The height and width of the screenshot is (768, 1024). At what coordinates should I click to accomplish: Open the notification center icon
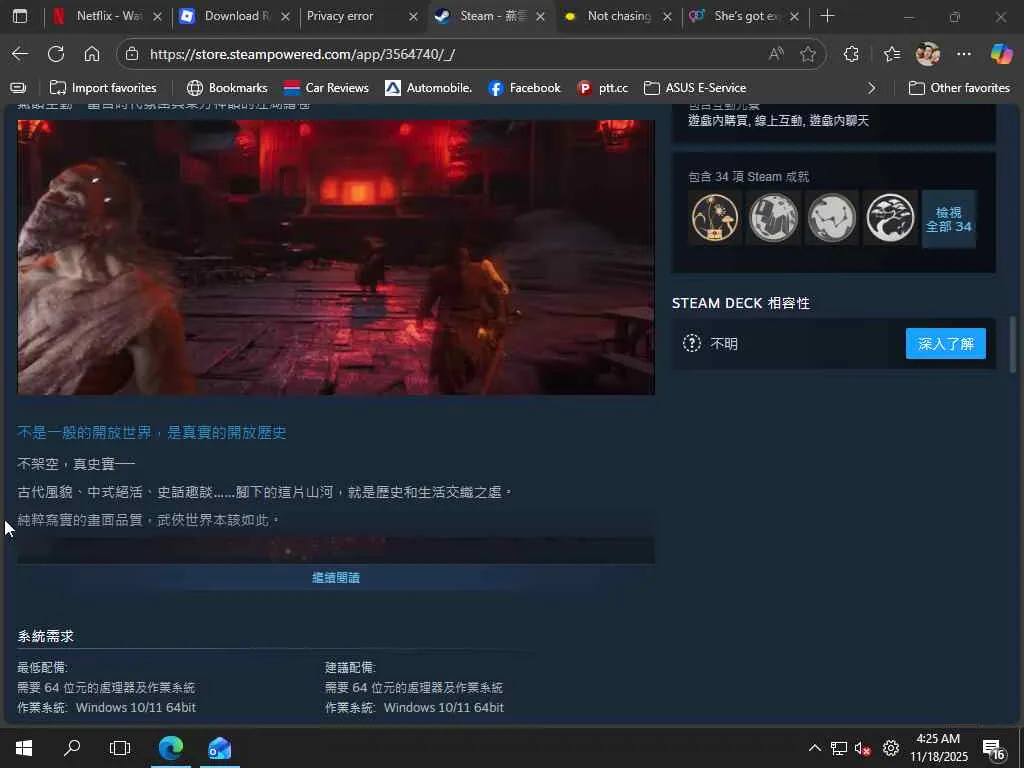coord(993,750)
